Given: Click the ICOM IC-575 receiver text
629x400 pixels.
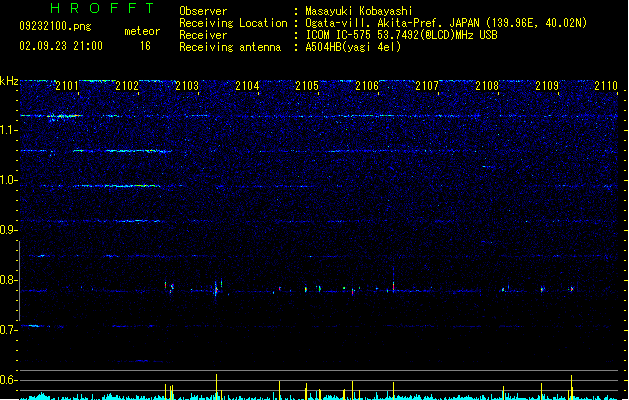Looking at the screenshot, I should [x=401, y=35].
